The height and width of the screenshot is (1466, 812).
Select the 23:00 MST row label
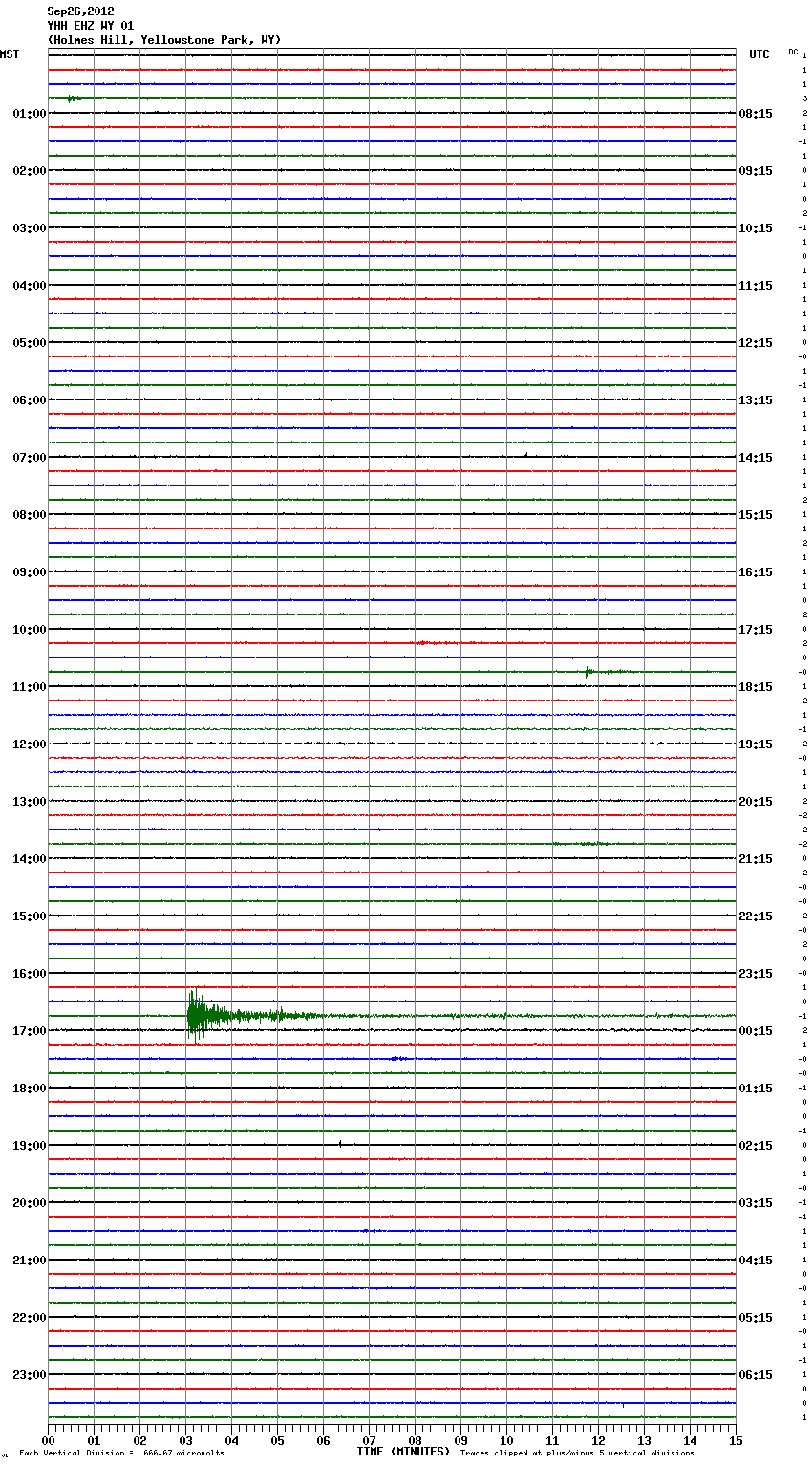[x=29, y=1375]
